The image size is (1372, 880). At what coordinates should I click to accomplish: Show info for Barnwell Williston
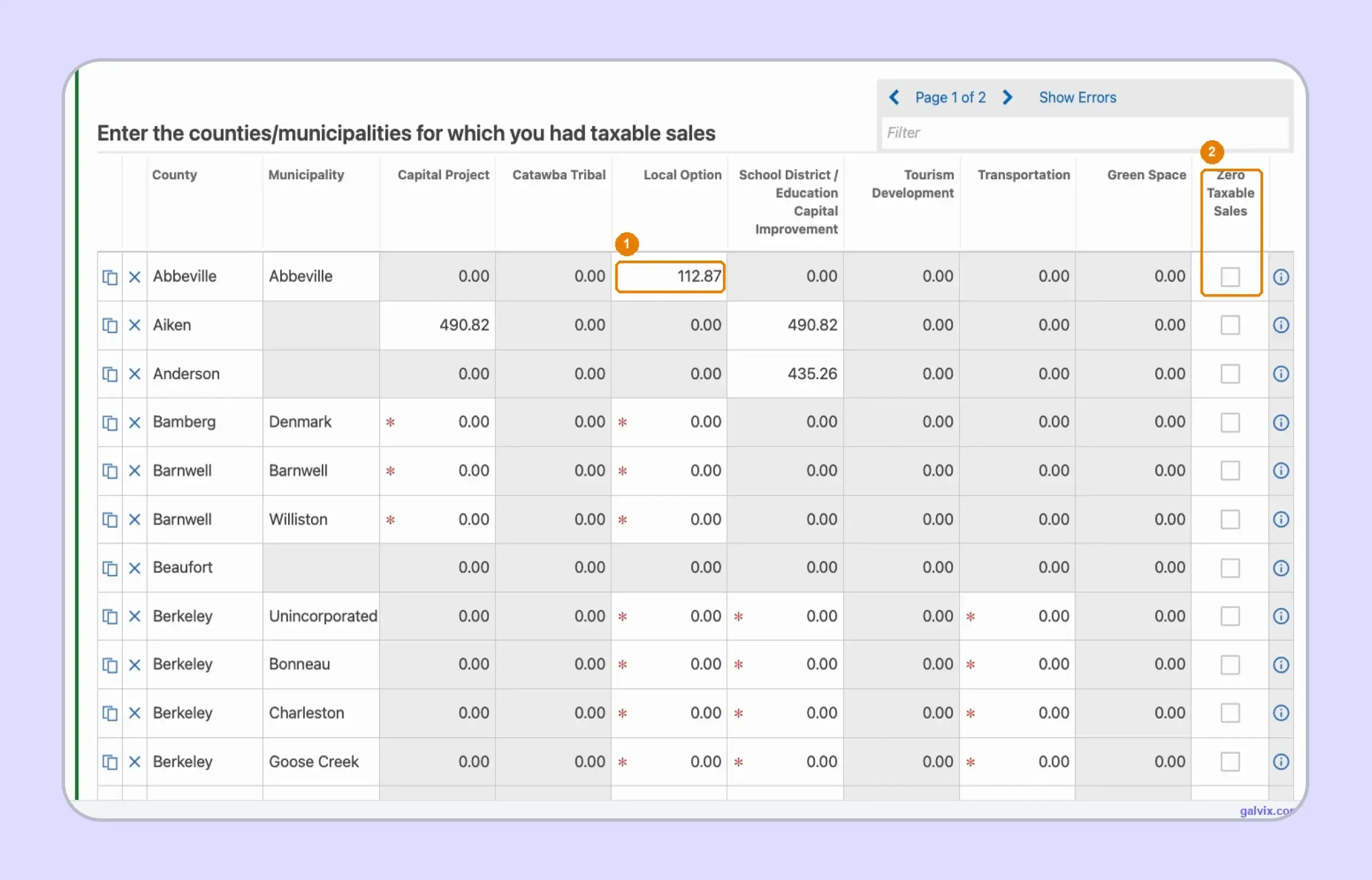tap(1281, 520)
